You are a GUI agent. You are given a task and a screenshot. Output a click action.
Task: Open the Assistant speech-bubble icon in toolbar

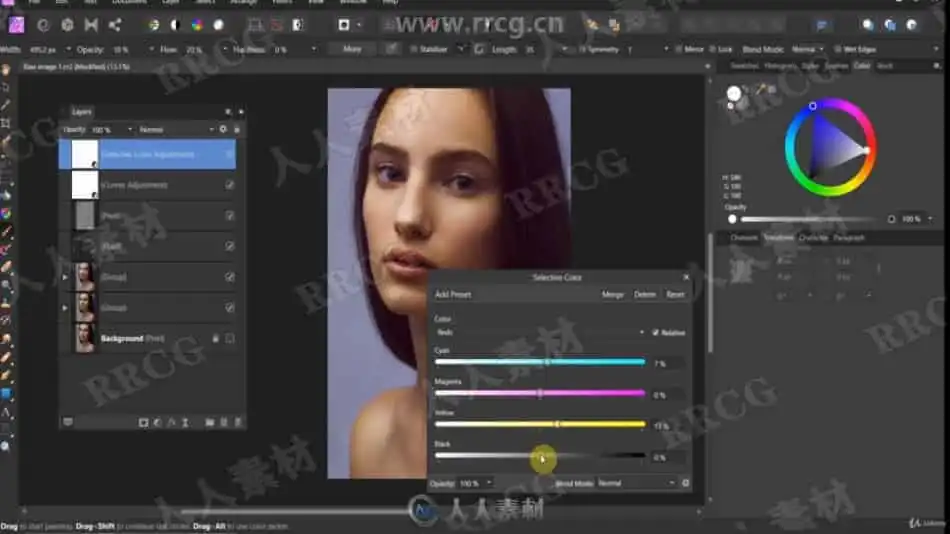822,25
